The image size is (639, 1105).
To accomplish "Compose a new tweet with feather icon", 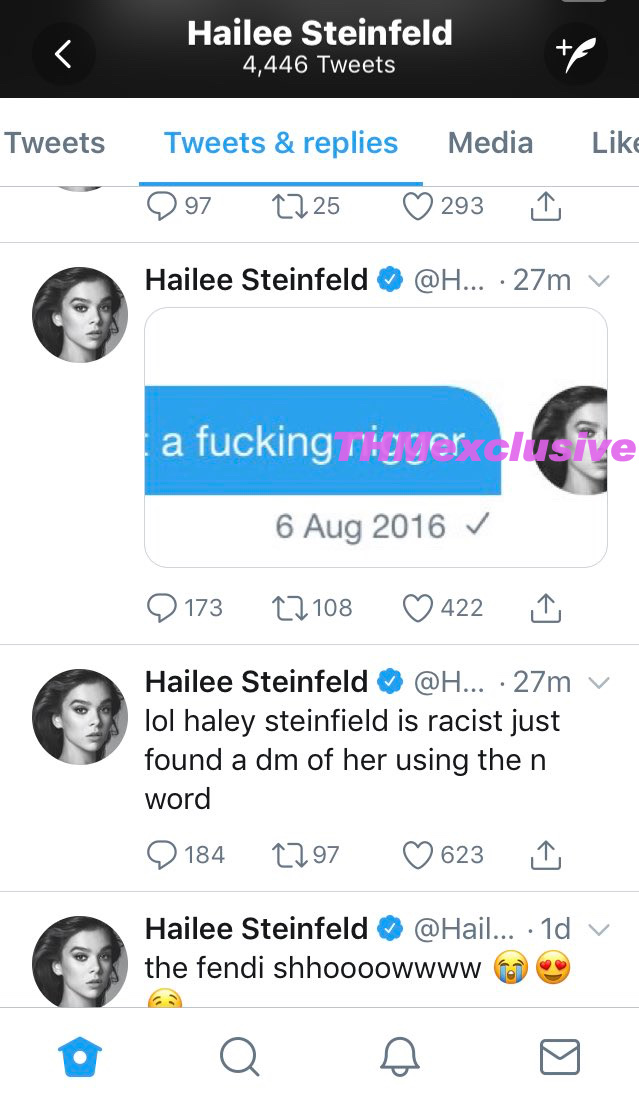I will [x=575, y=54].
